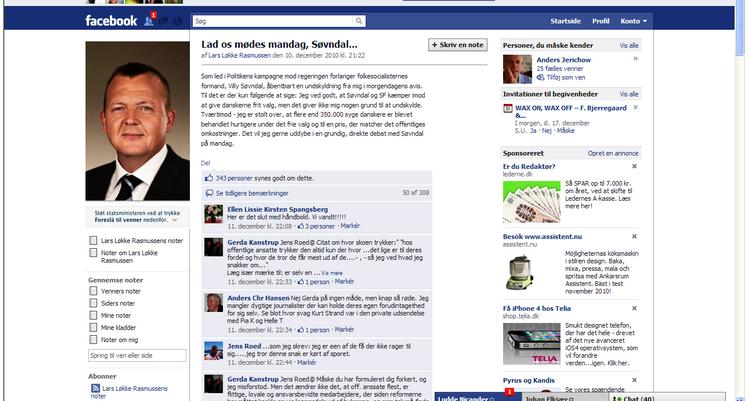Open the Profil page
Image resolution: width=750 pixels, height=401 pixels.
[x=601, y=21]
